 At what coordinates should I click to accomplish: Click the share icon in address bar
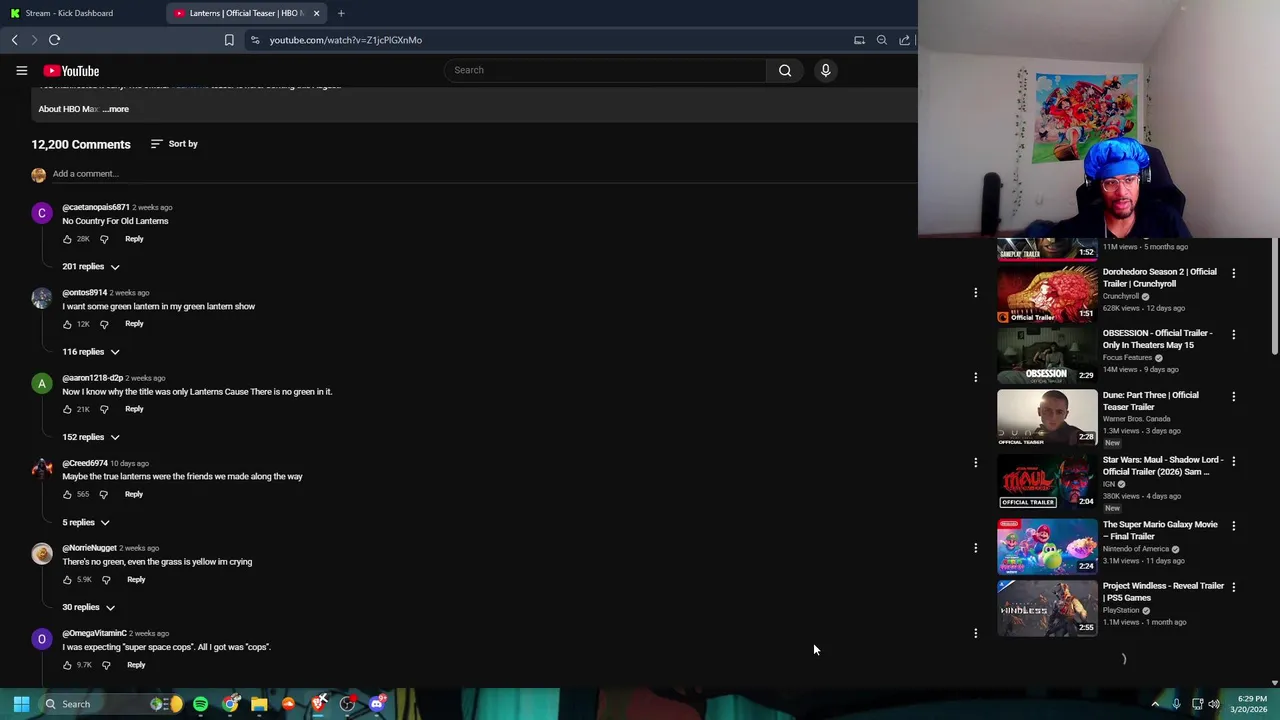tap(904, 40)
